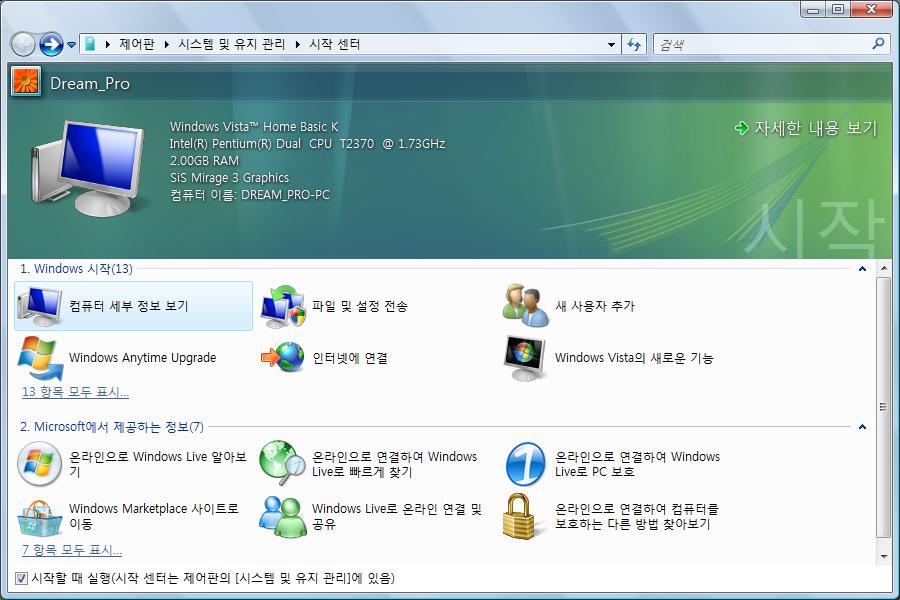
Task: Click the scrollbar down arrow
Action: pos(883,556)
